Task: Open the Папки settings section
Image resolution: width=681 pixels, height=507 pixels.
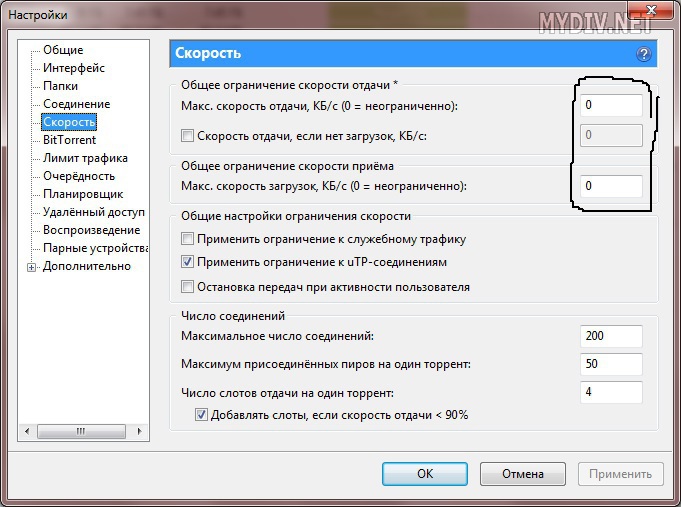Action: click(x=60, y=86)
